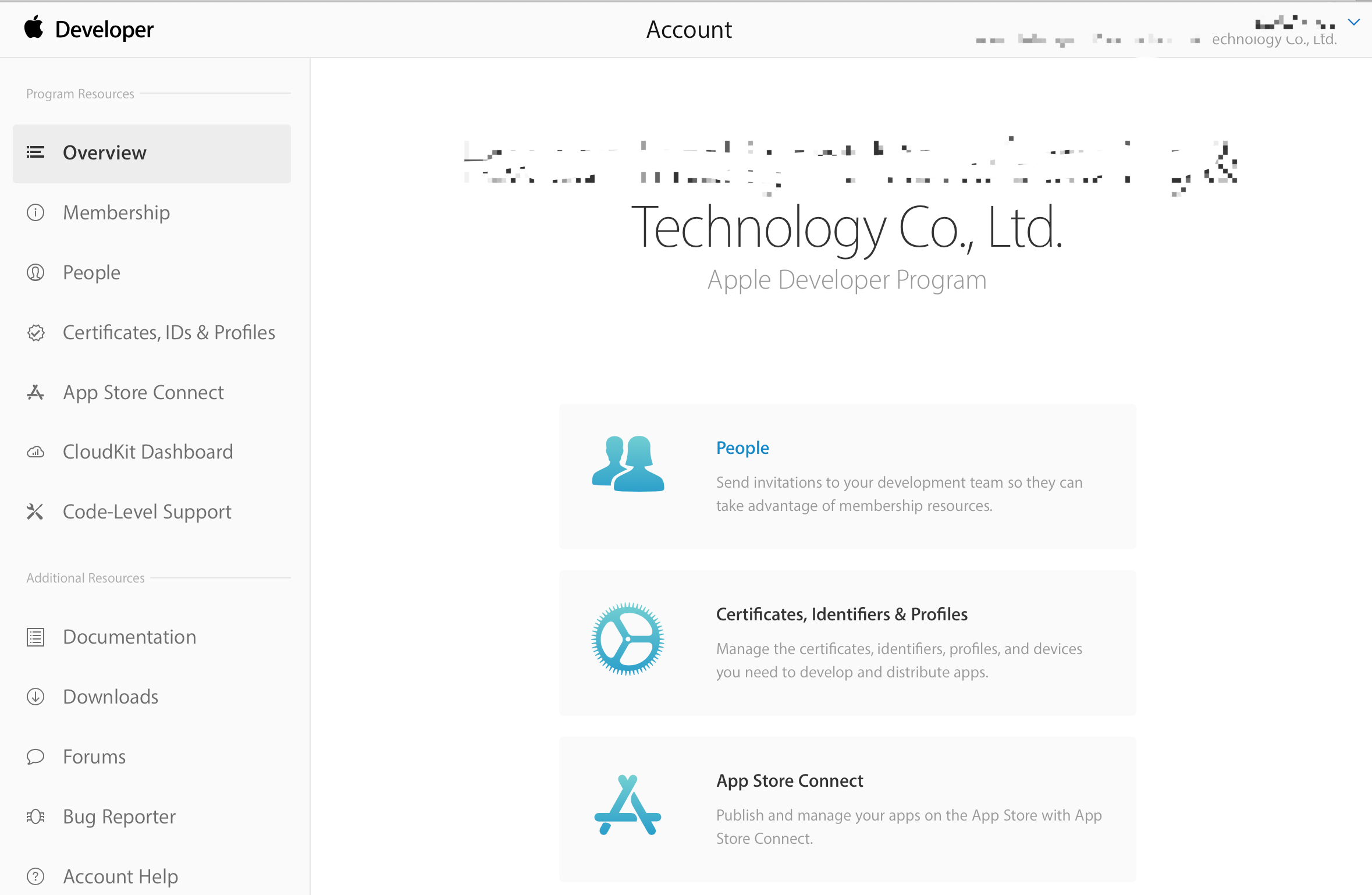This screenshot has height=895, width=1372.
Task: Click 'Publish and manage your apps' description
Action: point(909,827)
